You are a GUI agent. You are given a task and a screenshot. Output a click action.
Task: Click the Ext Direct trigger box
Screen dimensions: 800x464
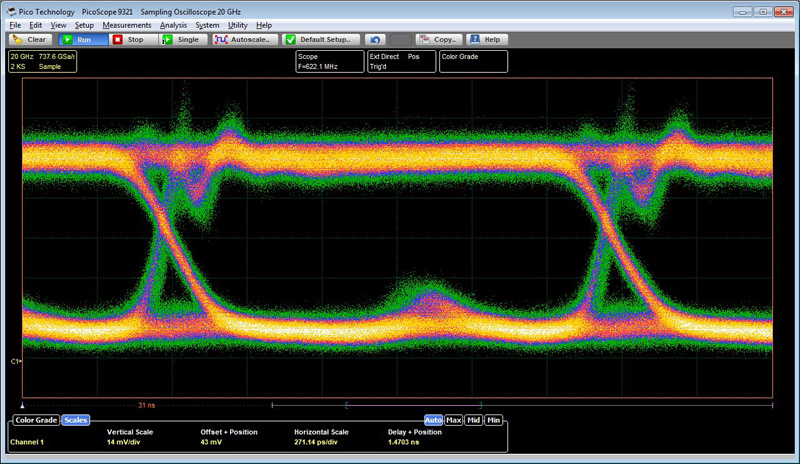tap(402, 61)
